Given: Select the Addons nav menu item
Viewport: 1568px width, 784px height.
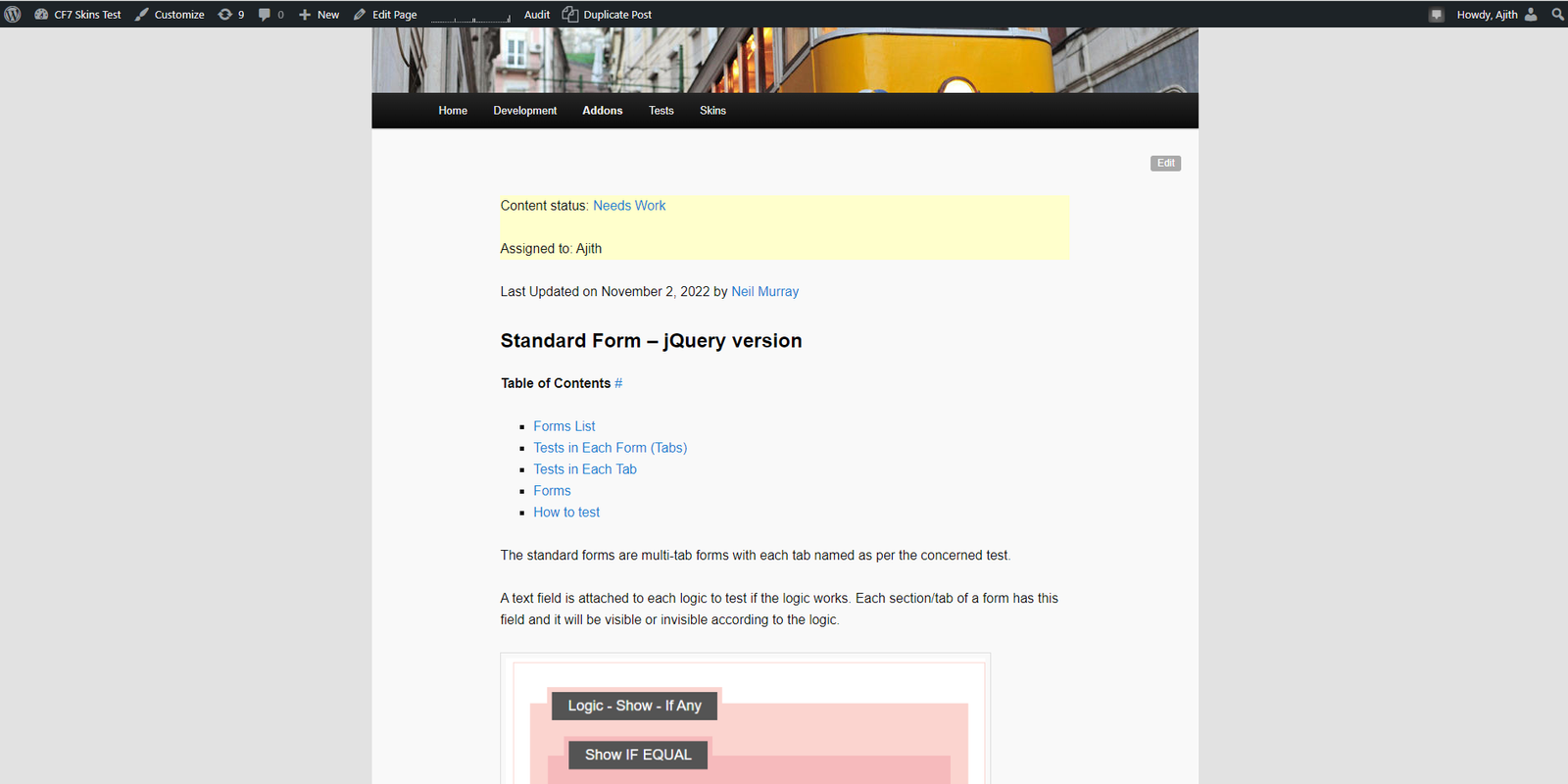Looking at the screenshot, I should [x=602, y=111].
